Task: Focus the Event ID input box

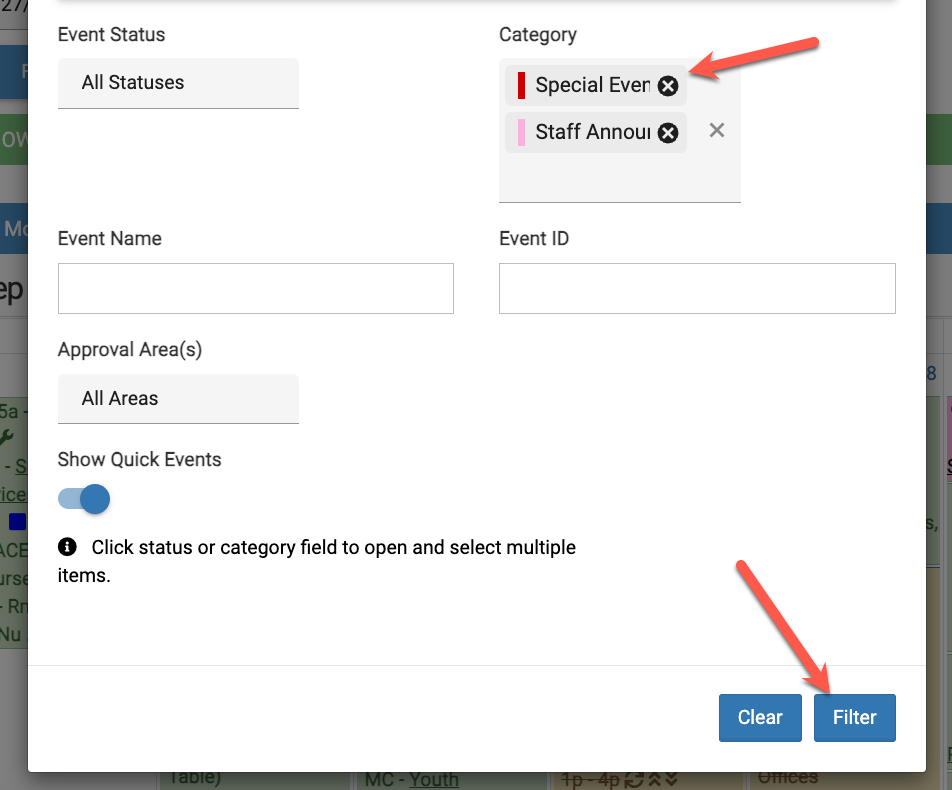Action: tap(697, 289)
